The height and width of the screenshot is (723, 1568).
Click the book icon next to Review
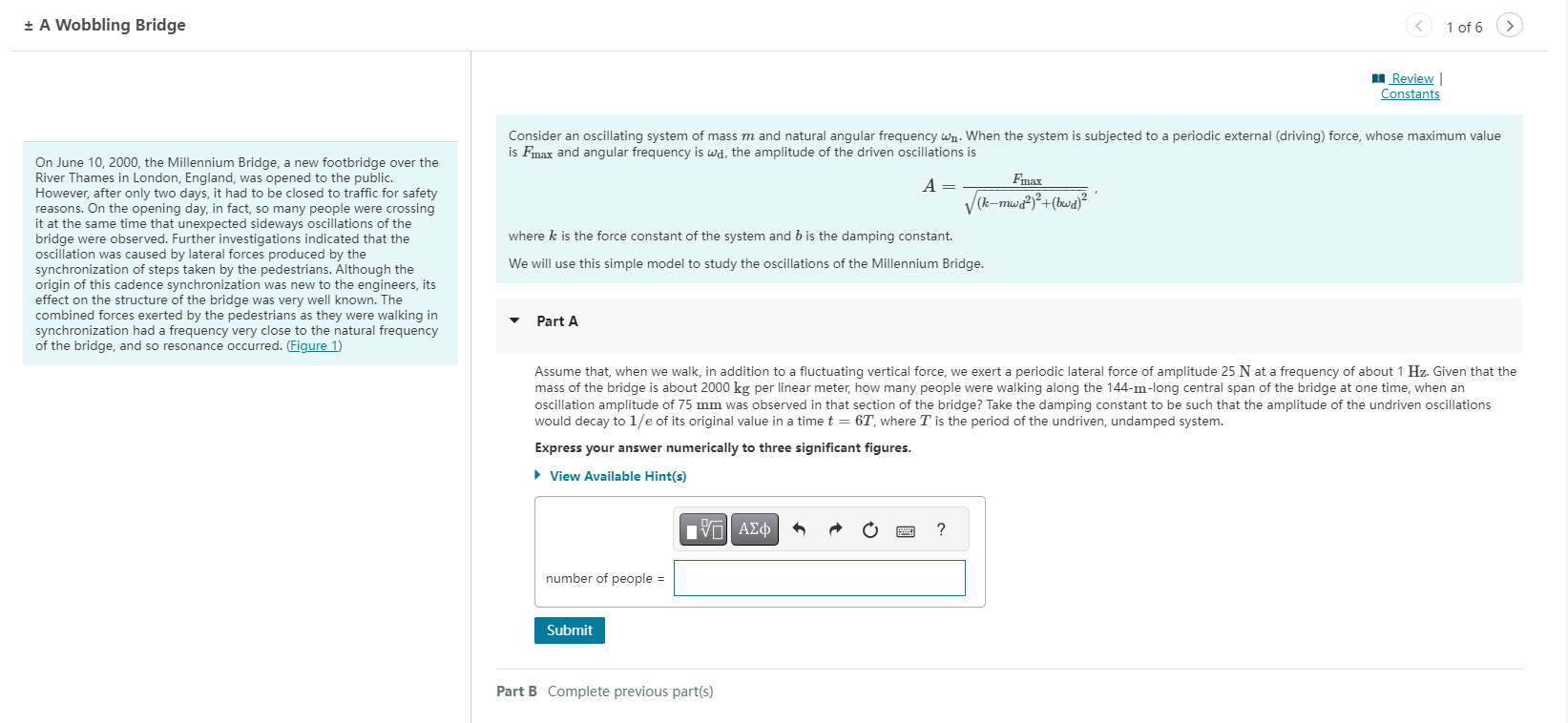1378,78
